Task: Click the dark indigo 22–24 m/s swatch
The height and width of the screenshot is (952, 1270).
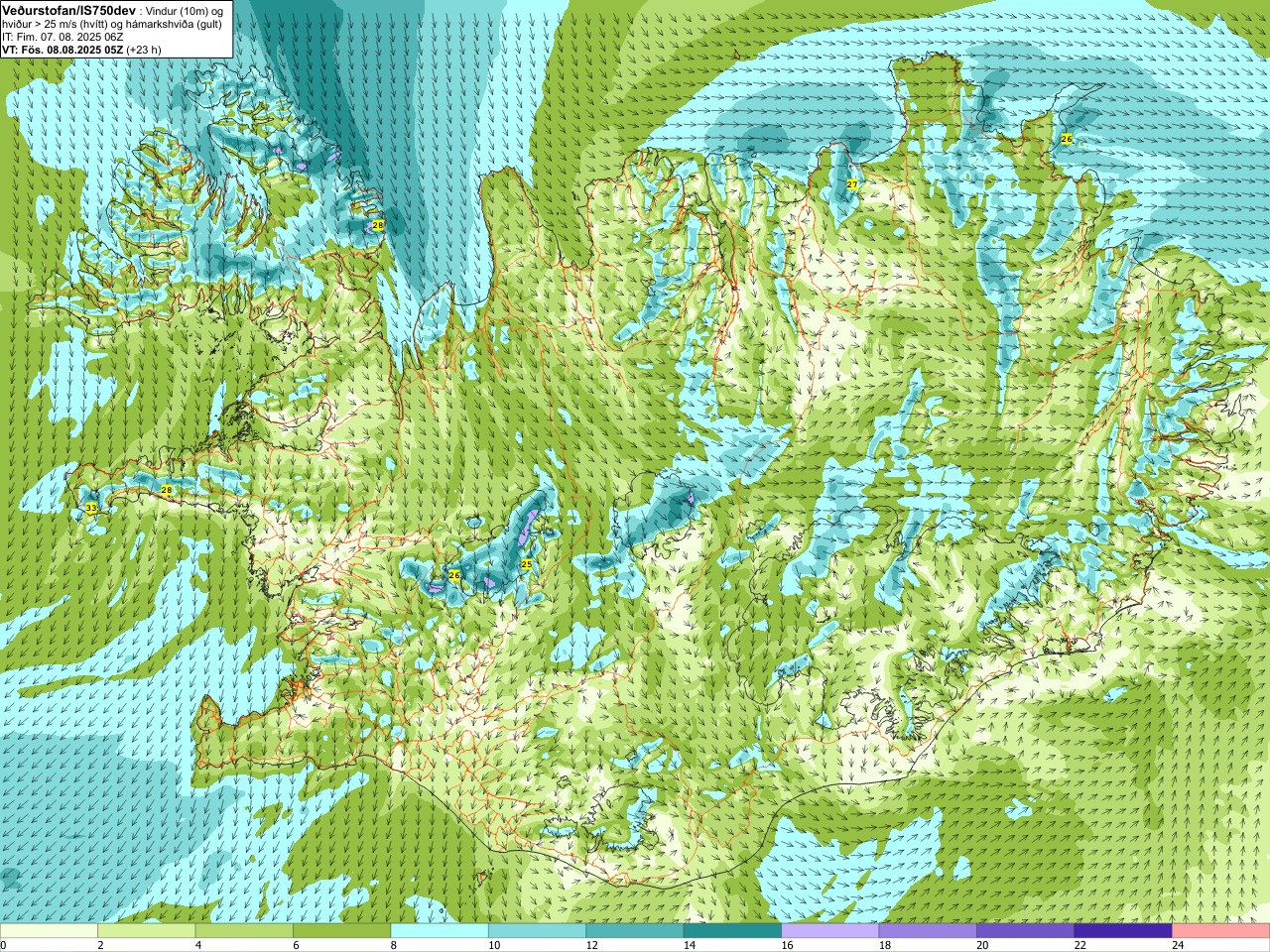Action: (x=1123, y=931)
